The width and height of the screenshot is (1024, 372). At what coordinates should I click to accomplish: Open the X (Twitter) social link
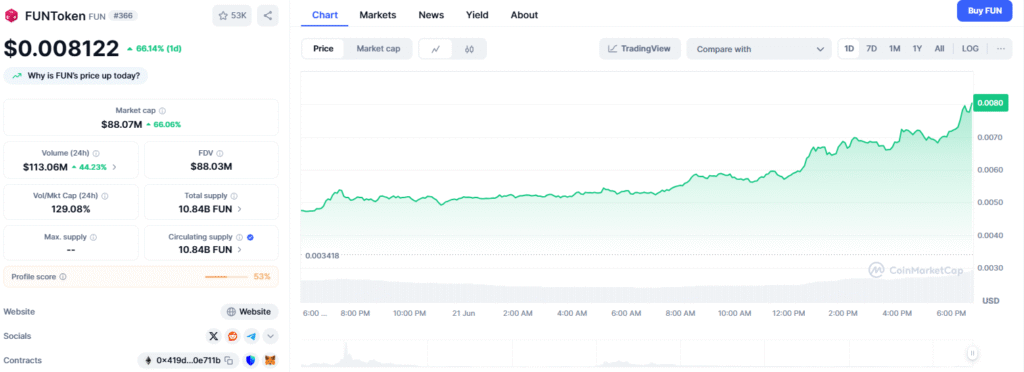pos(213,336)
